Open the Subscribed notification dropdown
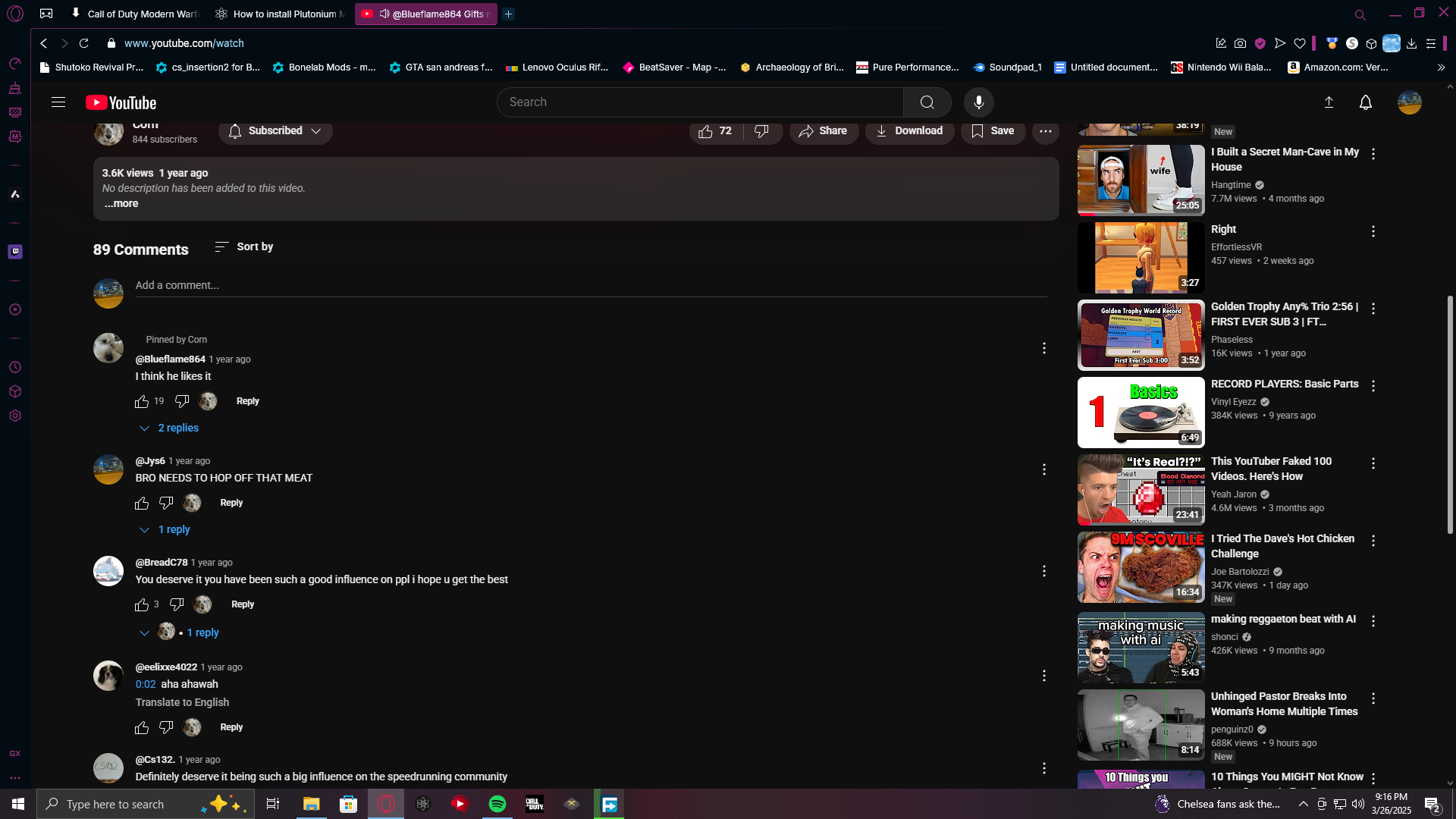Screen dimensions: 1456x819 point(275,131)
